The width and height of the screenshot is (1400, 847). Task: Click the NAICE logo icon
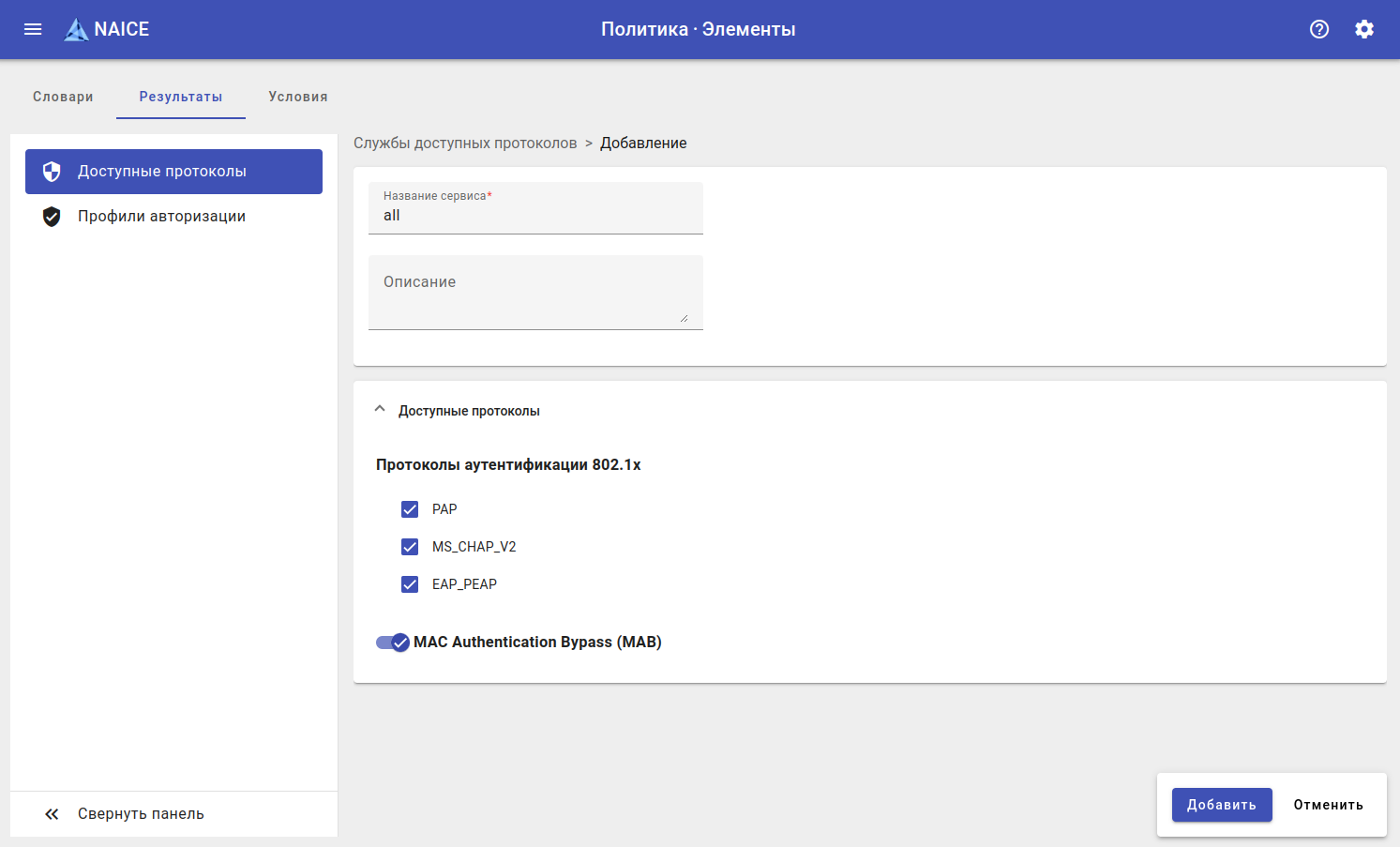coord(76,30)
